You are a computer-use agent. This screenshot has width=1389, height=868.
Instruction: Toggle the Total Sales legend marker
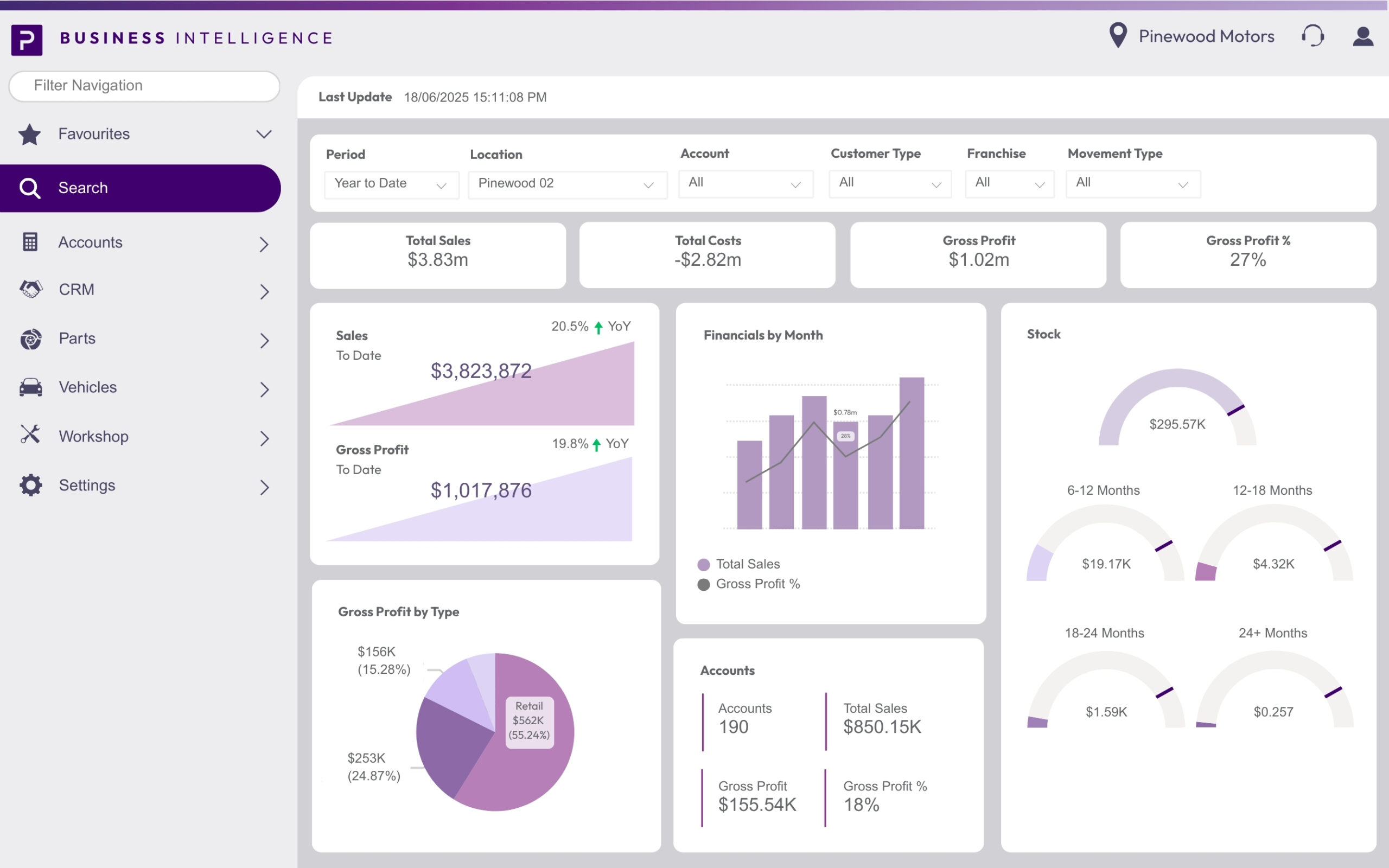(703, 564)
